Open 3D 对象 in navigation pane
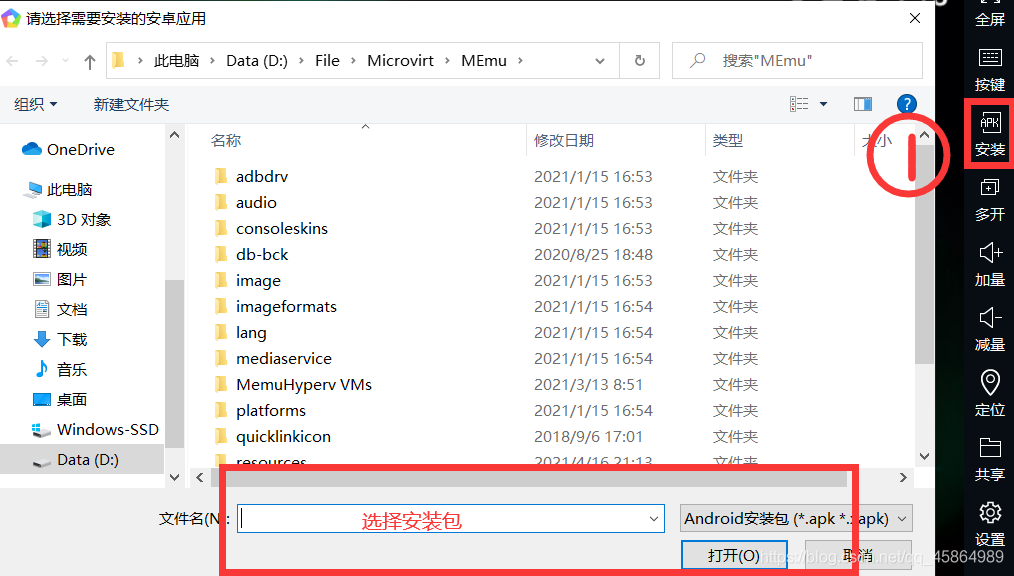1014x576 pixels. click(72, 219)
